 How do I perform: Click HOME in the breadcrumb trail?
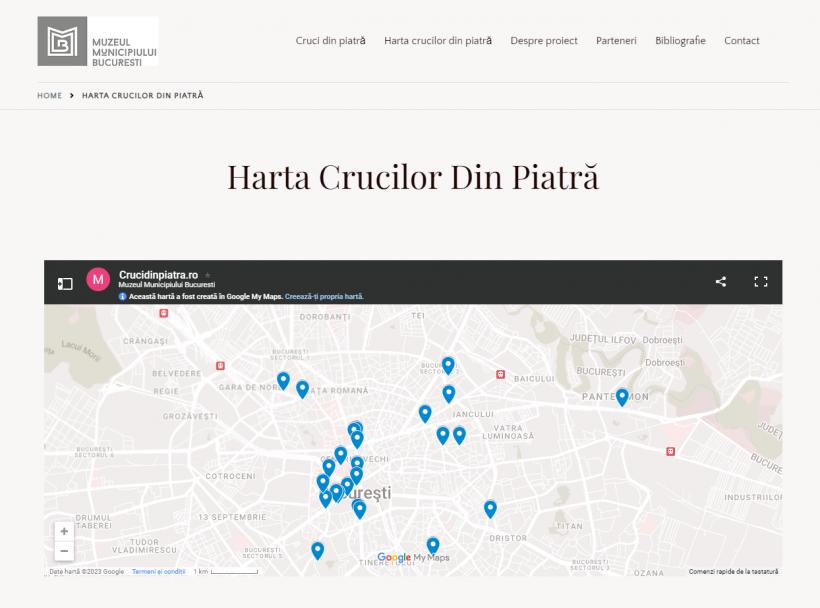point(49,95)
